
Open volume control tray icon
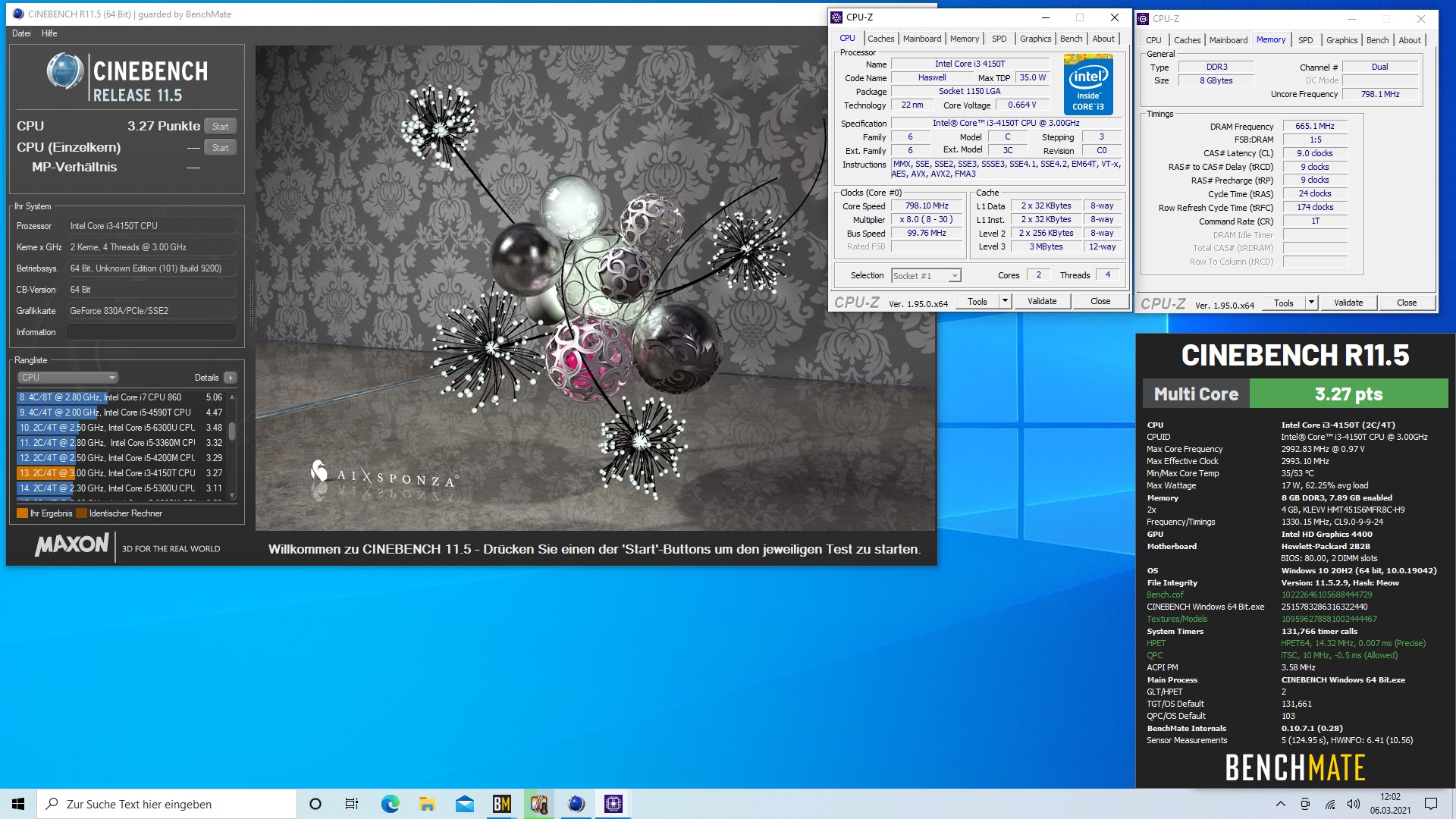coord(1354,804)
